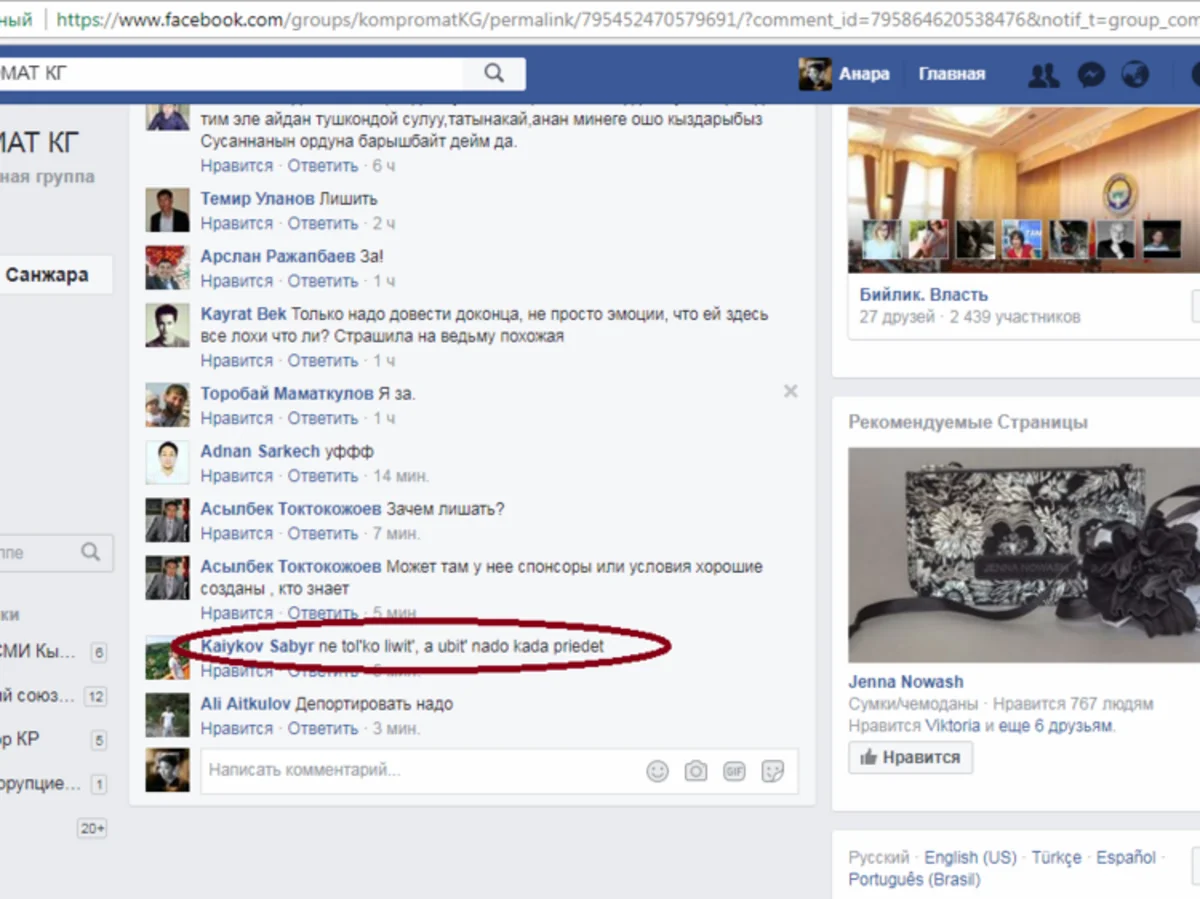Image resolution: width=1200 pixels, height=899 pixels.
Task: Open the Бийлик. Власть group cover photo
Action: pos(1024,190)
